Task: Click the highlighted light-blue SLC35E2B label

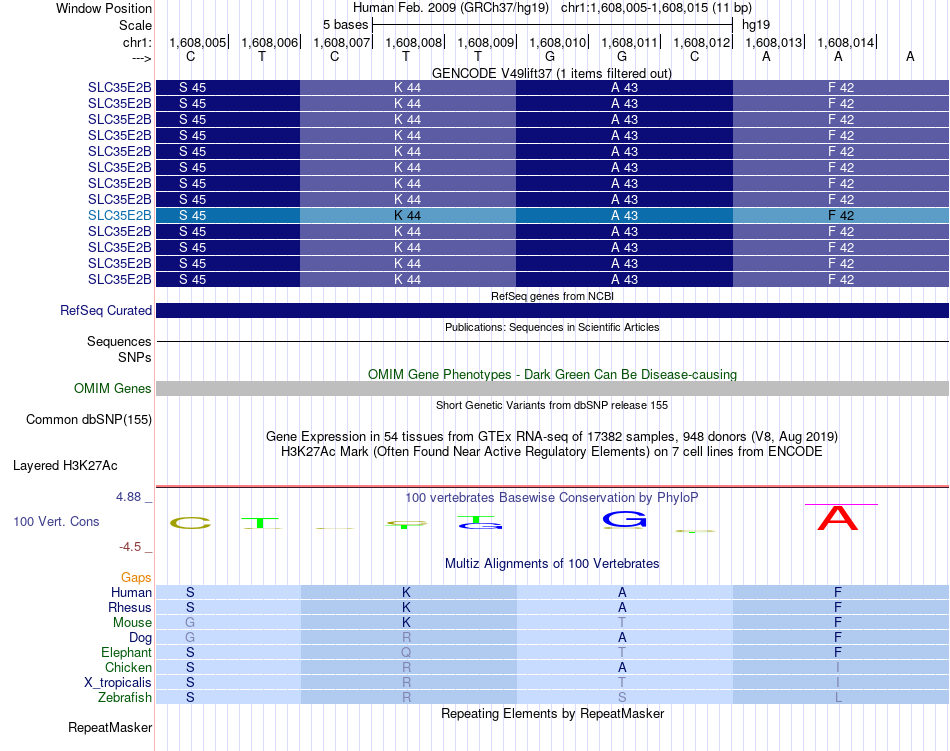Action: tap(119, 216)
